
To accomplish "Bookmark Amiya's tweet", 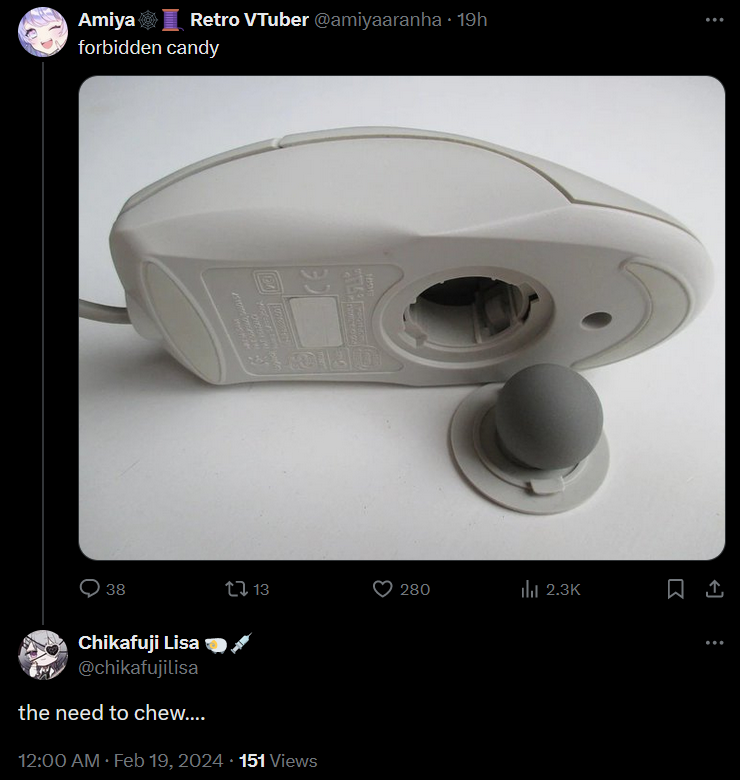I will coord(675,589).
